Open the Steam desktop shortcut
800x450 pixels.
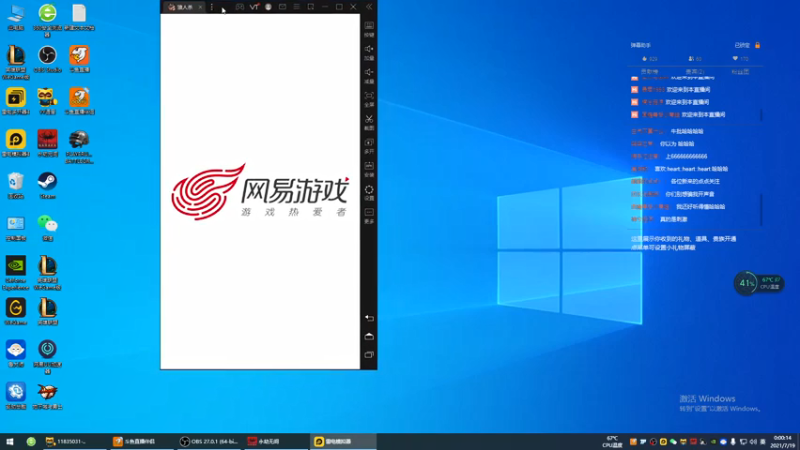click(47, 185)
